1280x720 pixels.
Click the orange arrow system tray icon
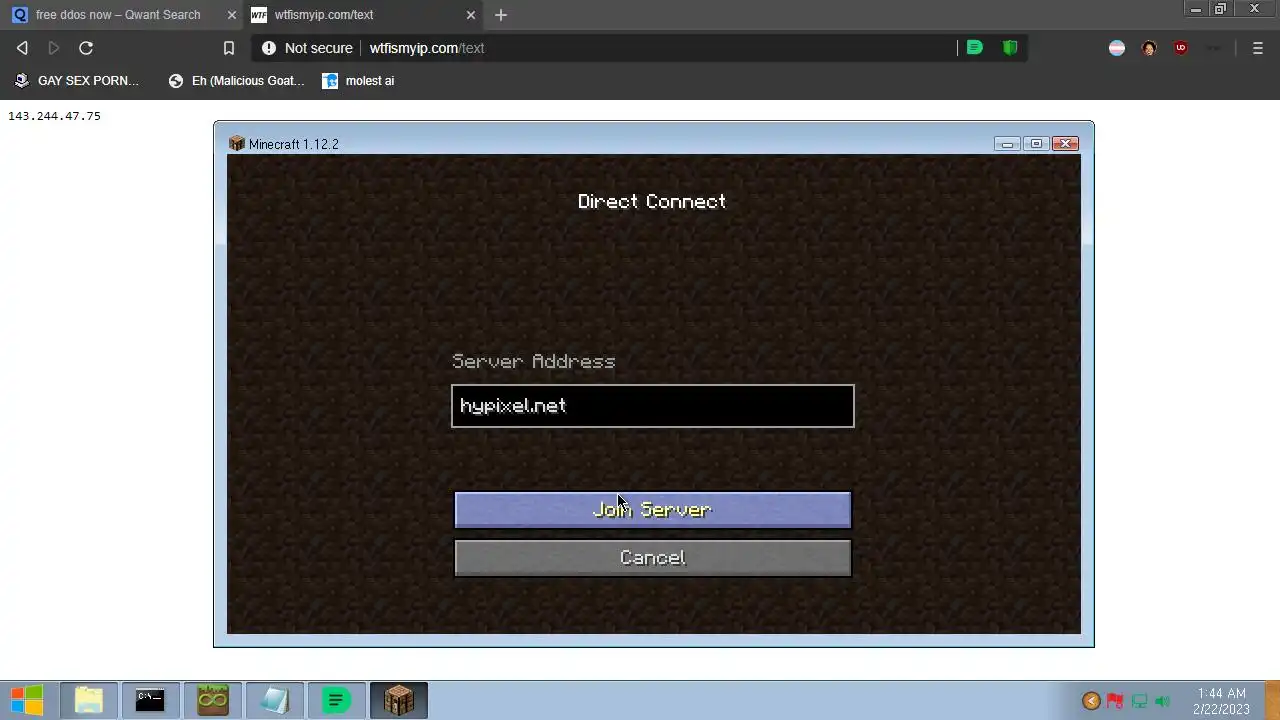coord(1091,701)
